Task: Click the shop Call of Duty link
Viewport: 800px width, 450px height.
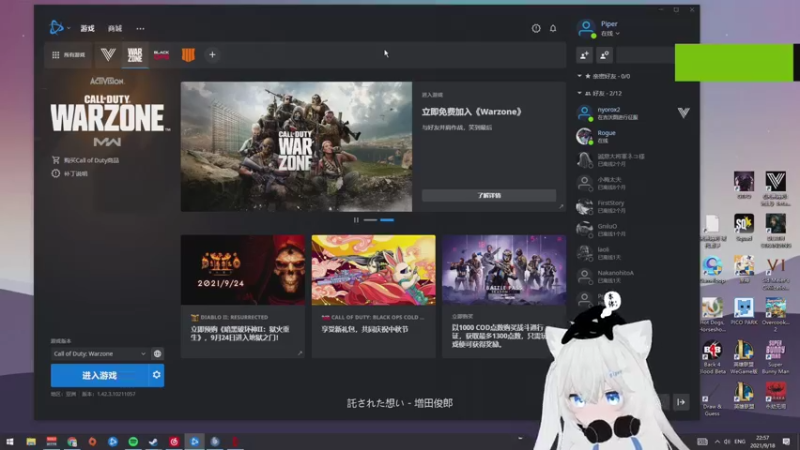Action: tap(85, 160)
